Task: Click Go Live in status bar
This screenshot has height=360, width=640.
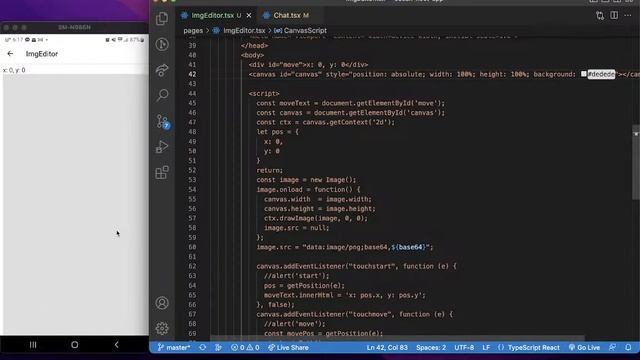Action: [x=584, y=348]
